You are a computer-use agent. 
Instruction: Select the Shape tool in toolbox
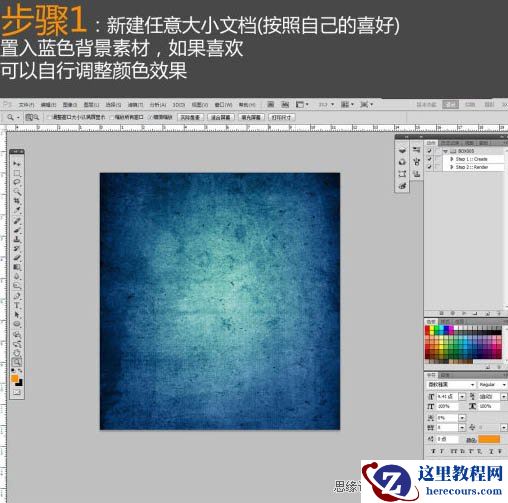pos(17,324)
